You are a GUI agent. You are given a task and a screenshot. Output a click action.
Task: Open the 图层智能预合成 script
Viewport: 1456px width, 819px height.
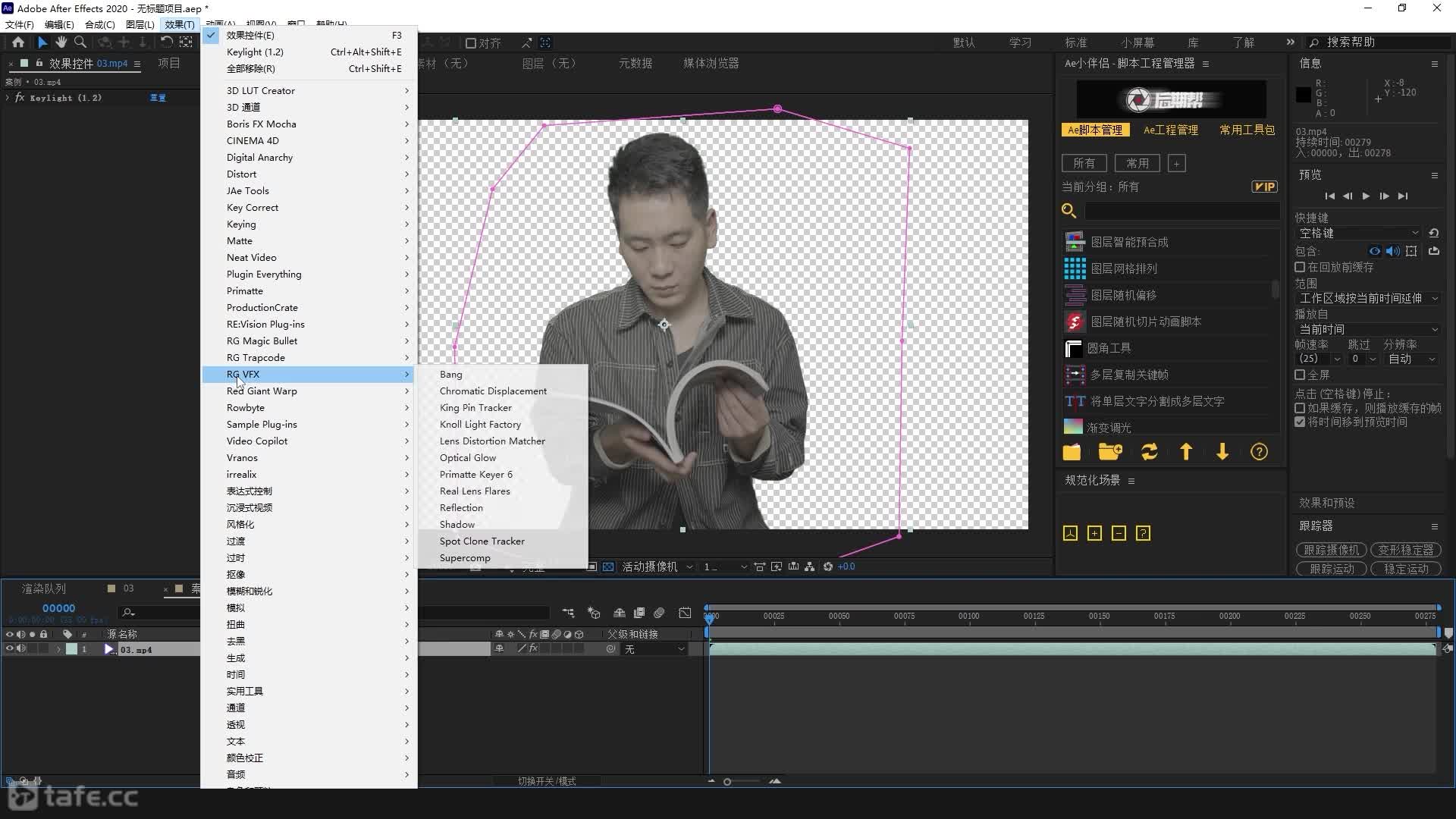click(x=1129, y=242)
